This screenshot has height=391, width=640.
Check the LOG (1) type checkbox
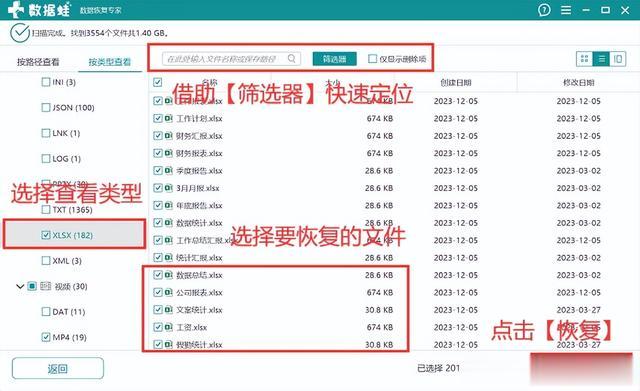point(46,158)
